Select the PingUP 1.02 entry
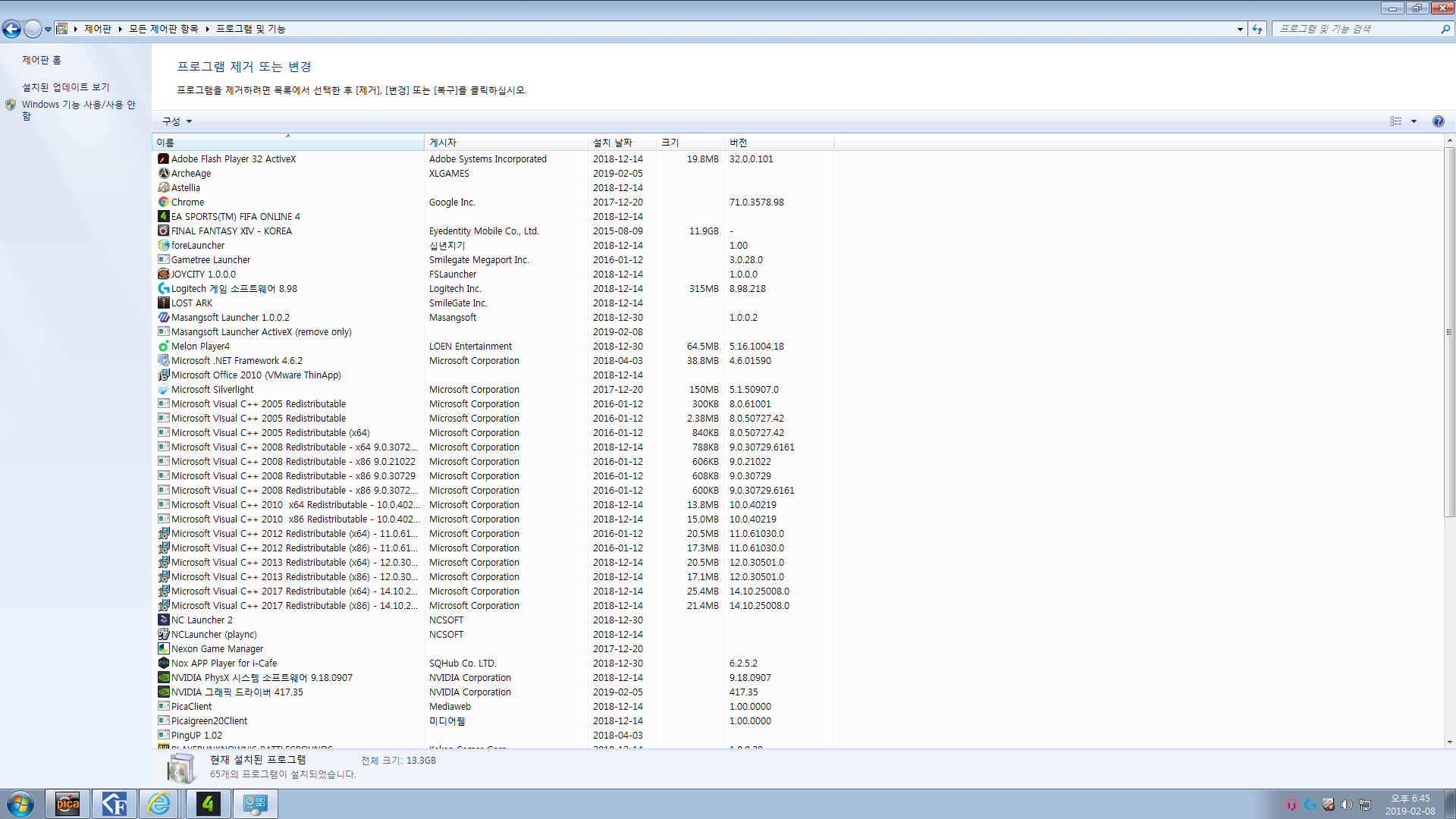 [x=493, y=736]
